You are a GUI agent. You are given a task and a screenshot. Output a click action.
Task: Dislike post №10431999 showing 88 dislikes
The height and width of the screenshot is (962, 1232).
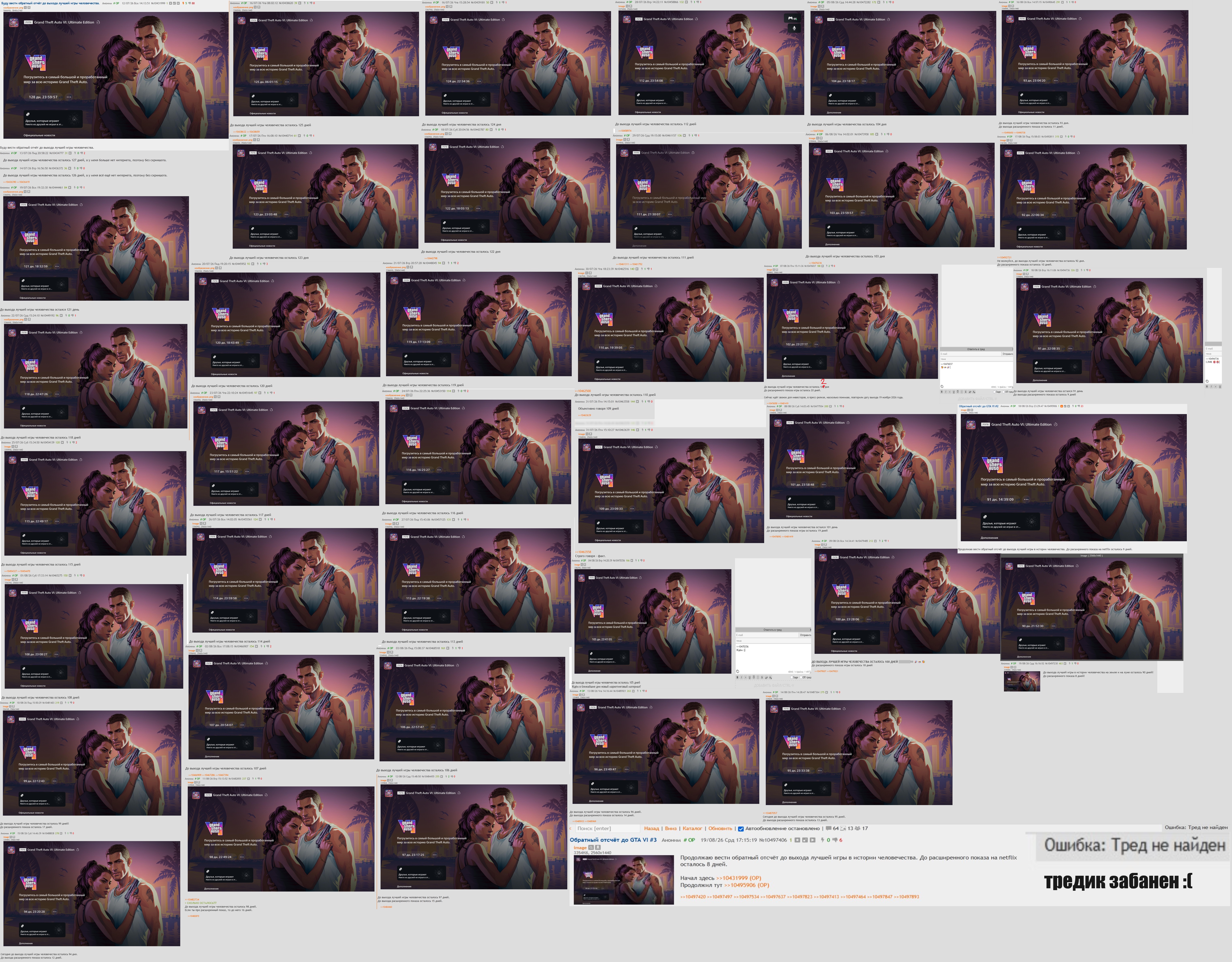(x=190, y=3)
